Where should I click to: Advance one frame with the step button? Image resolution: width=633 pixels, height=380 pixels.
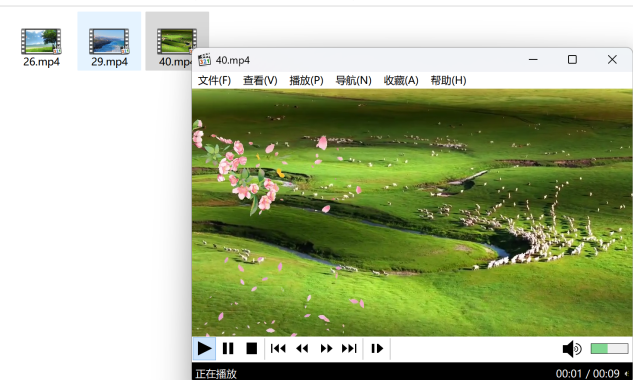(x=377, y=349)
